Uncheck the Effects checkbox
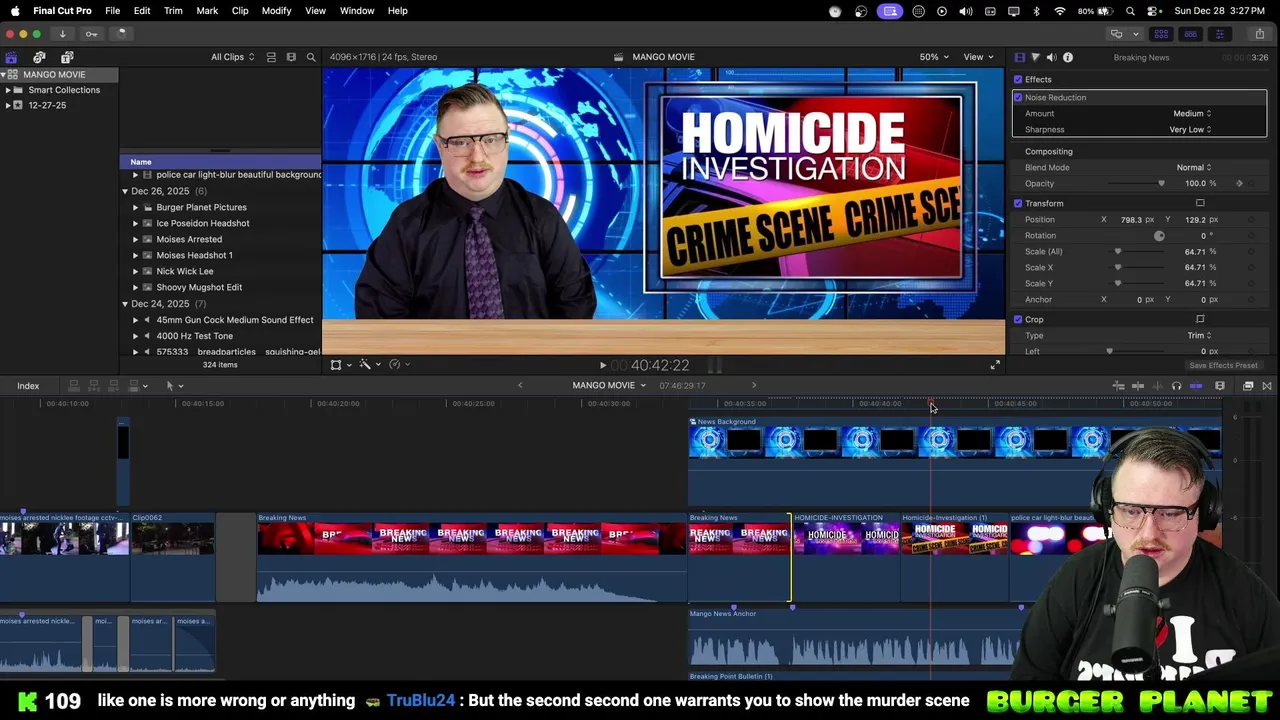This screenshot has height=720, width=1280. pos(1018,79)
